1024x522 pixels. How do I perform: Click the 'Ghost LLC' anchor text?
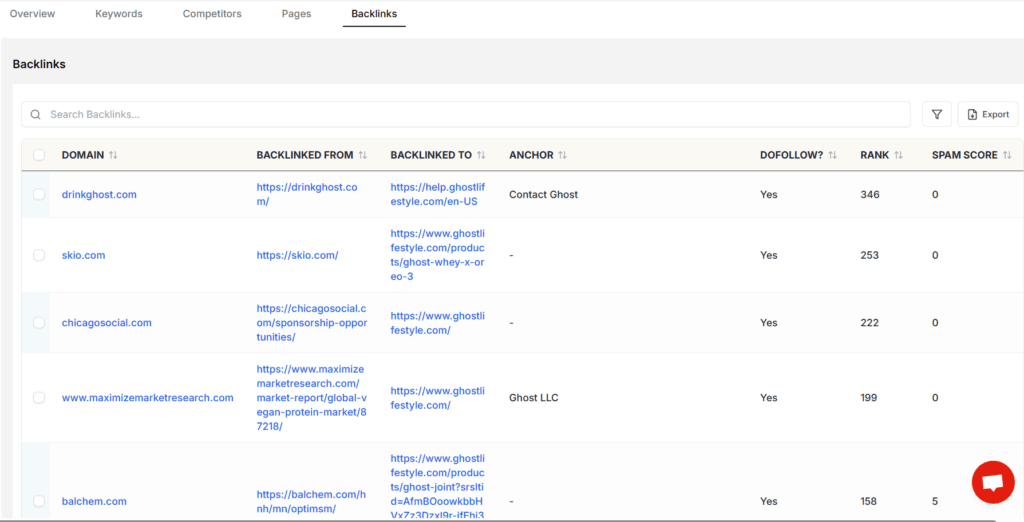[x=534, y=398]
